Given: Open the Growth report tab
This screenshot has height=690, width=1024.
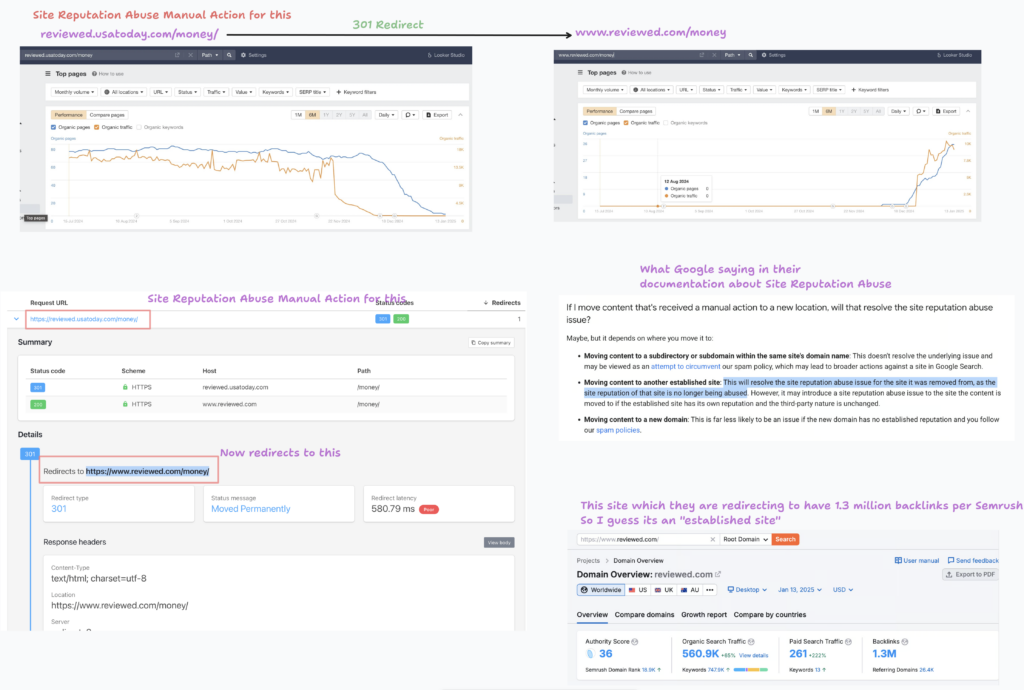Looking at the screenshot, I should [703, 615].
